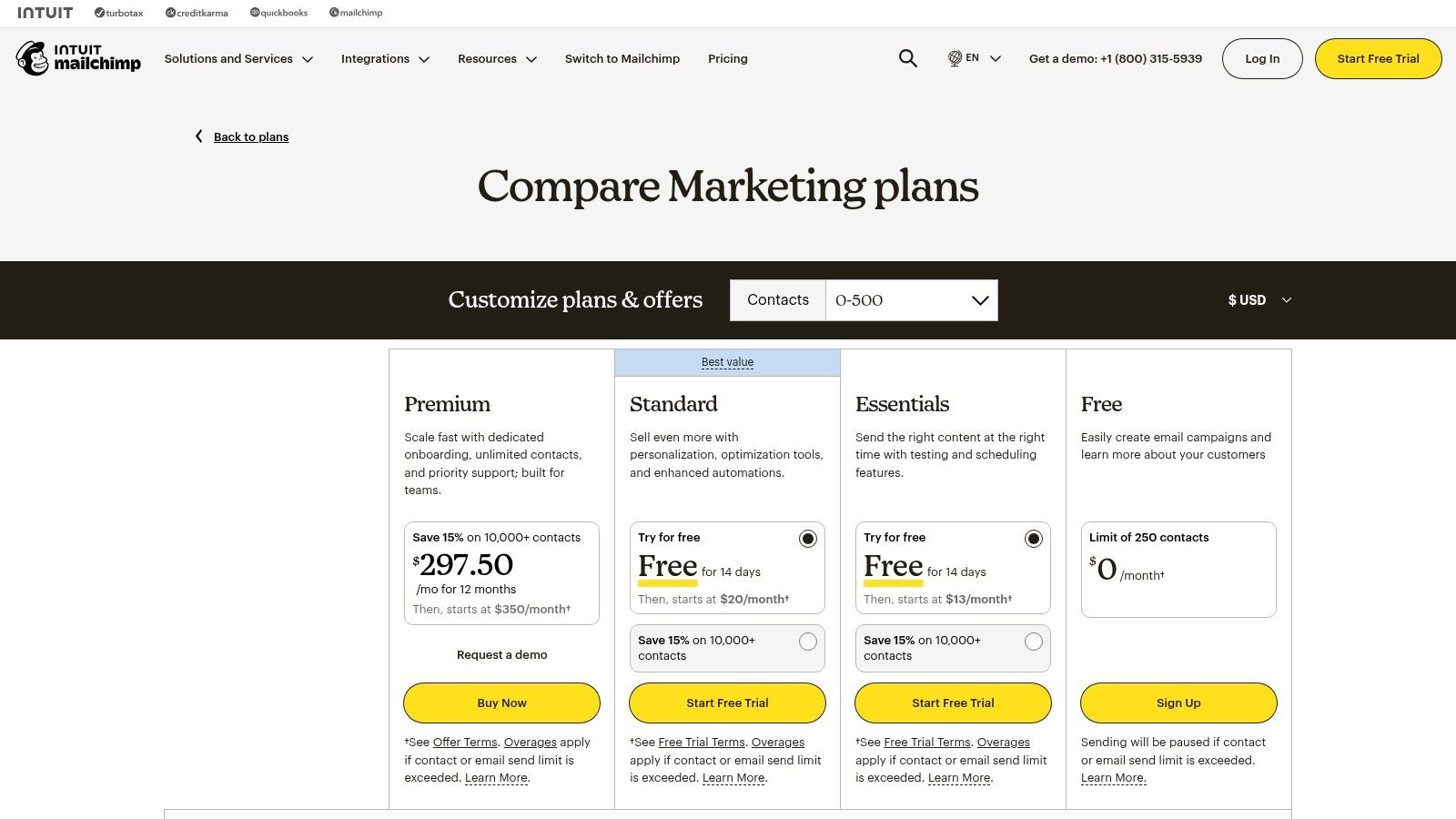Enable Save 15% option on the Essentials plan
This screenshot has width=1456, height=819.
(1033, 641)
